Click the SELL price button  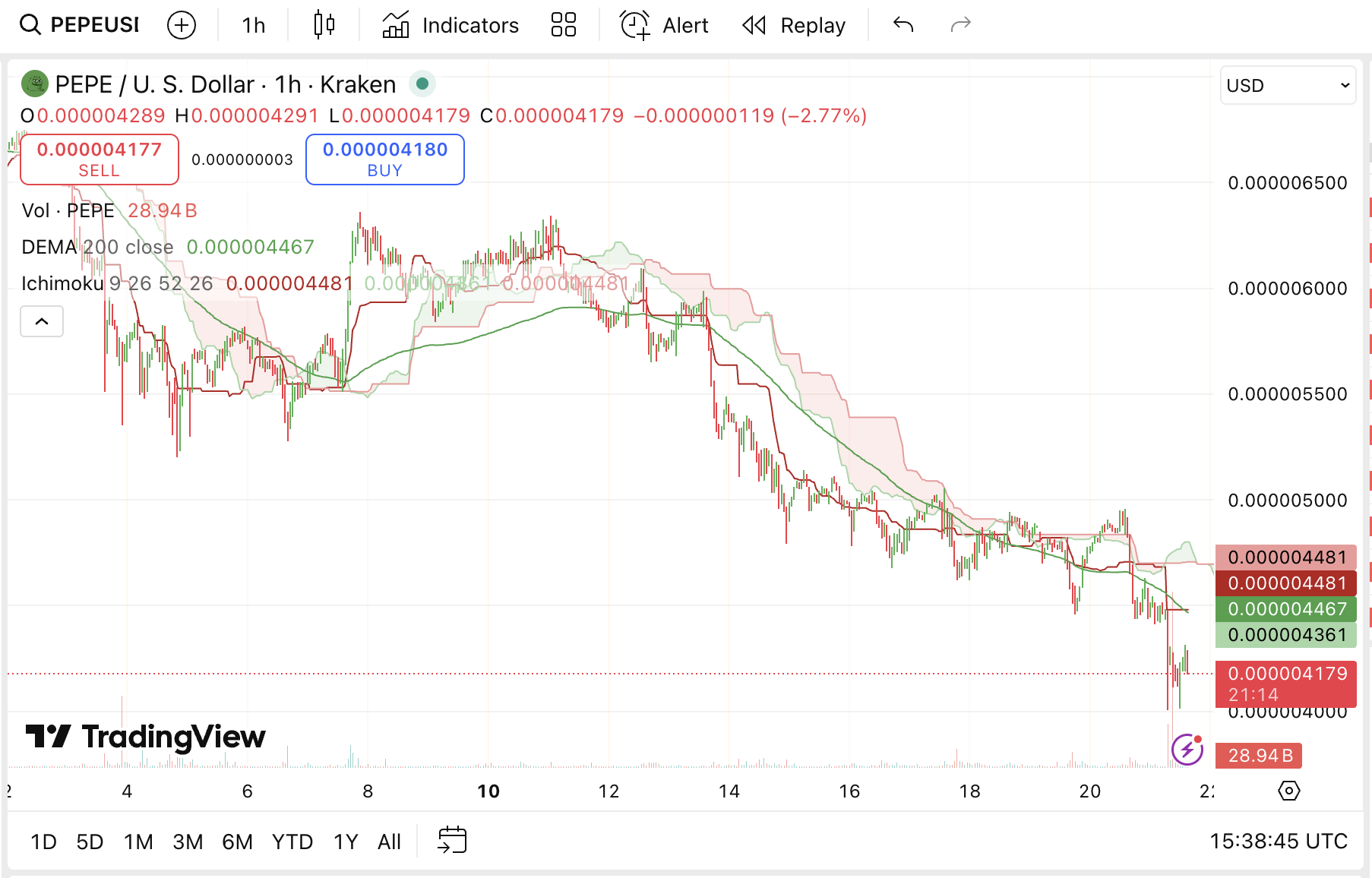click(100, 159)
